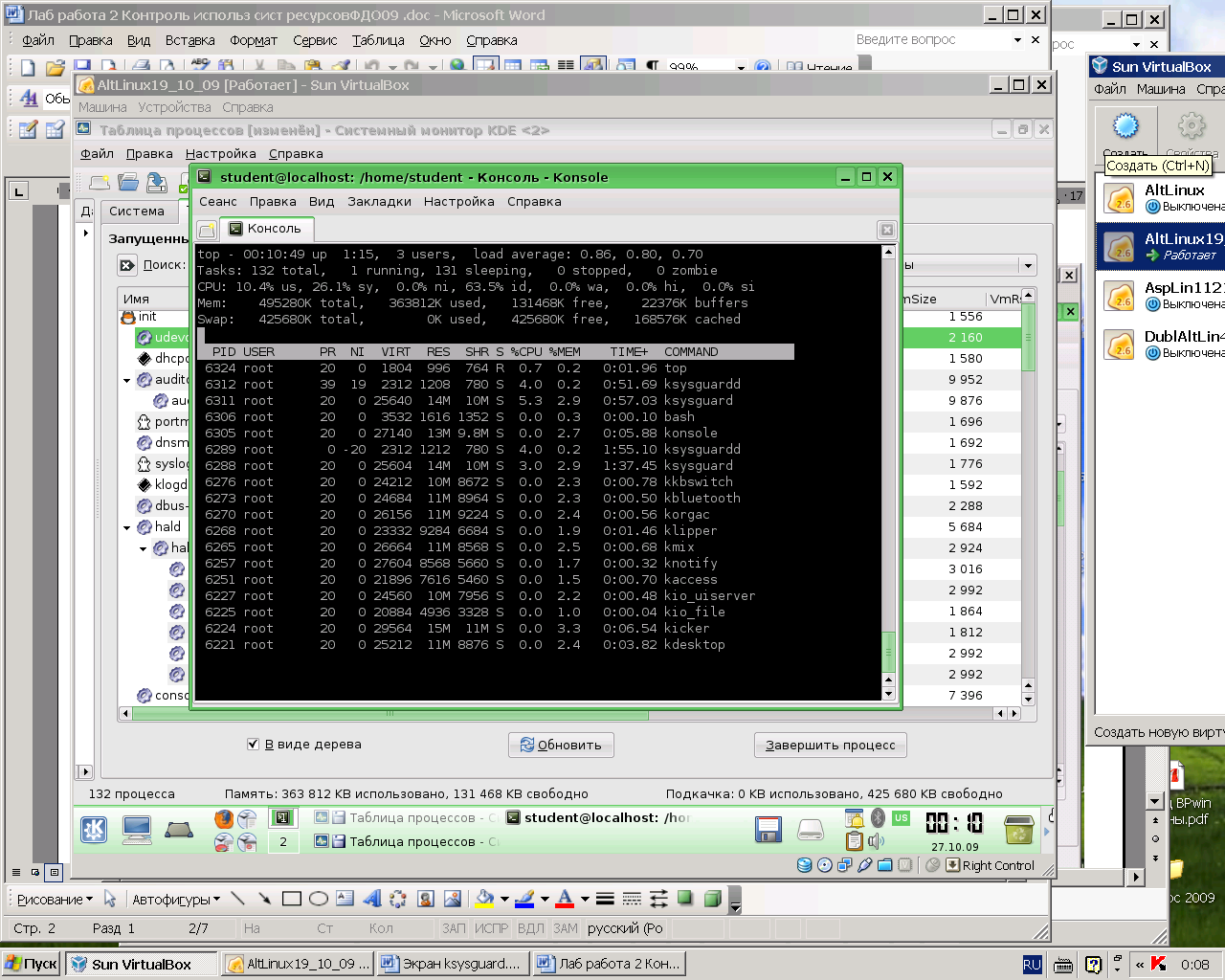Viewport: 1225px width, 980px height.
Task: Click the 'us' keyboard layout indicator
Action: [x=901, y=818]
